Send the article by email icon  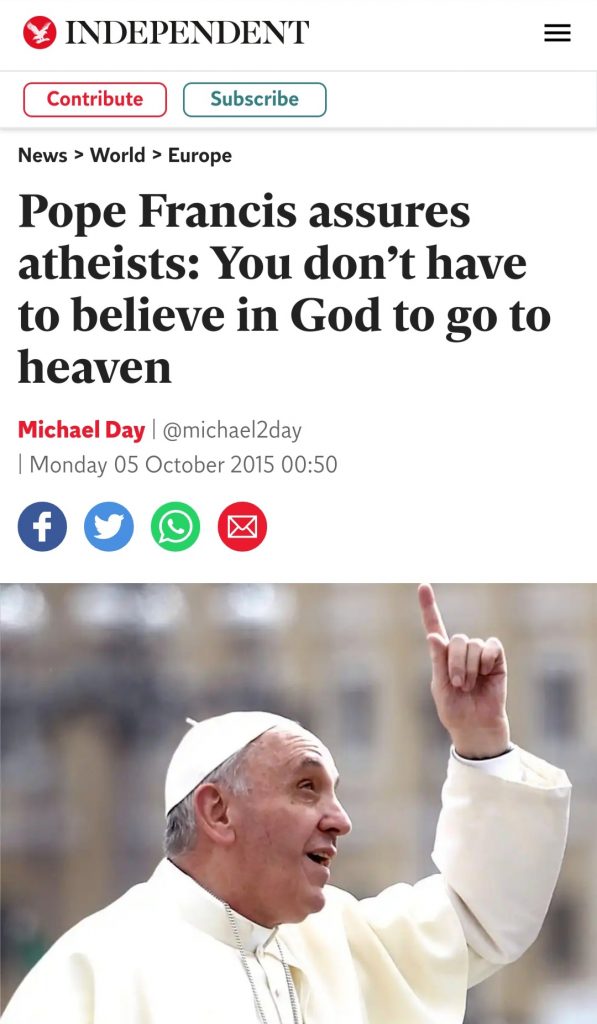(x=242, y=526)
